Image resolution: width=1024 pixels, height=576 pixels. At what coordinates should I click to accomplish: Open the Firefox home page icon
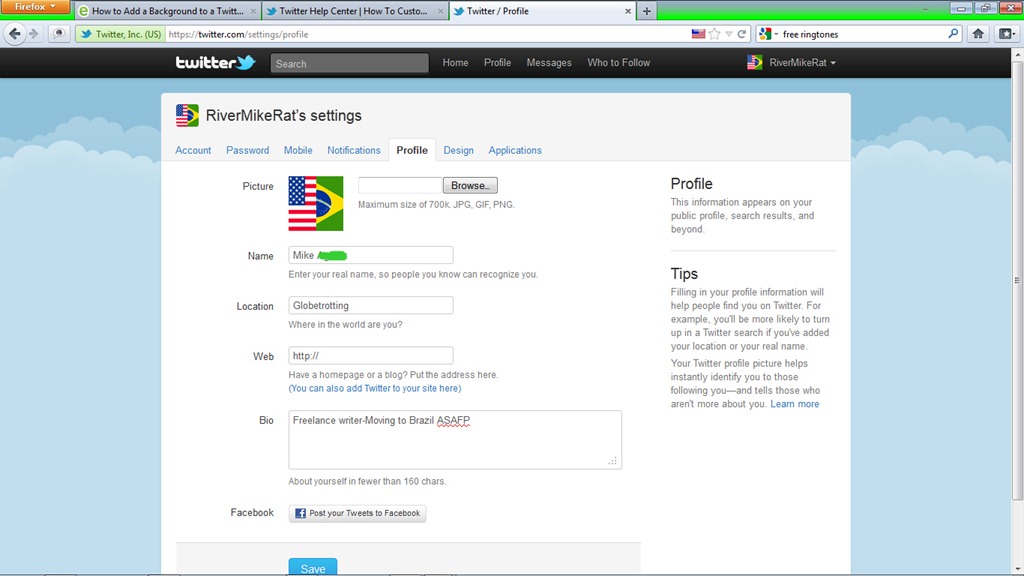(978, 34)
